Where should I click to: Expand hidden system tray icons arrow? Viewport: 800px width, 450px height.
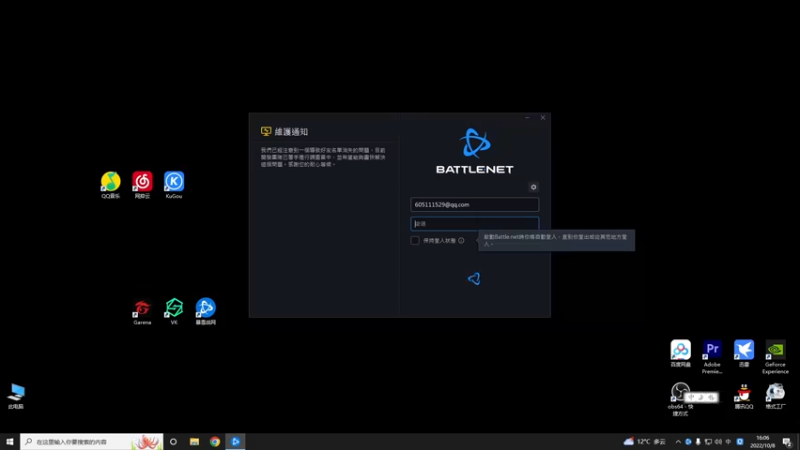coord(678,442)
